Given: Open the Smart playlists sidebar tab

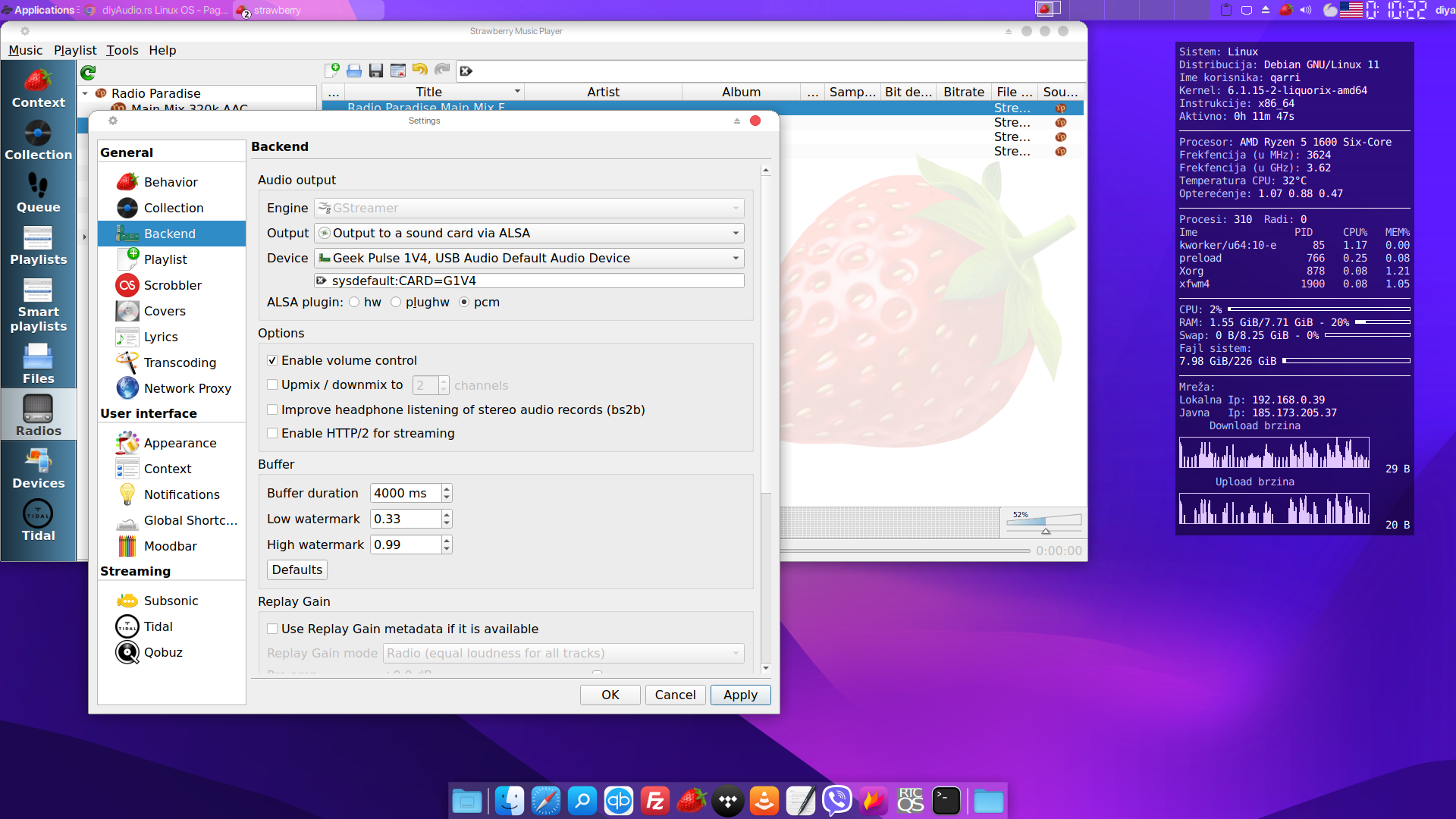Looking at the screenshot, I should [x=38, y=304].
